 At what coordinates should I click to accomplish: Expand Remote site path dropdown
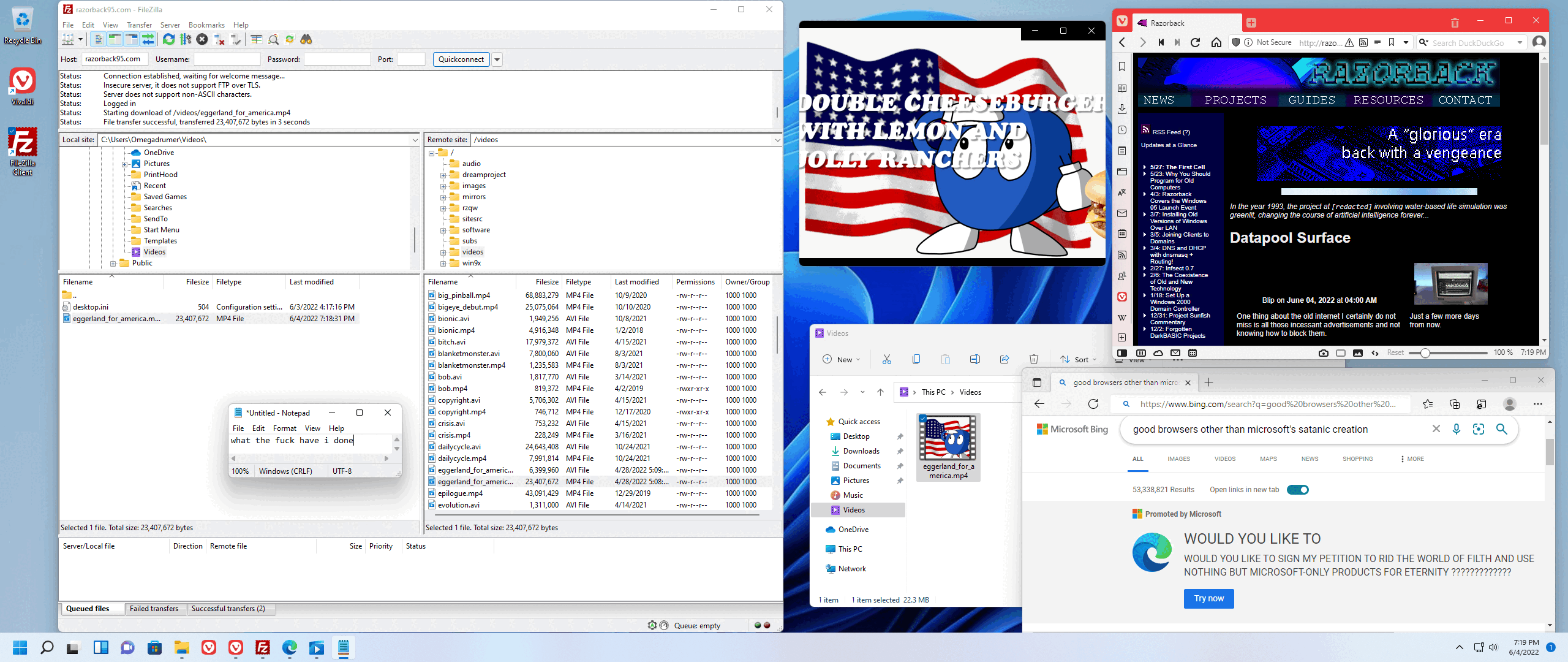point(777,140)
